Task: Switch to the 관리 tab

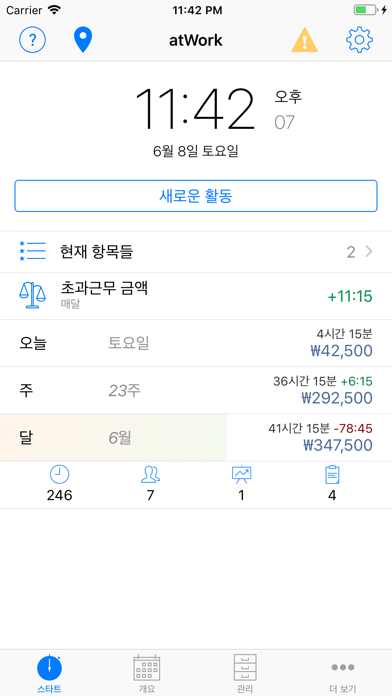Action: coord(245,673)
